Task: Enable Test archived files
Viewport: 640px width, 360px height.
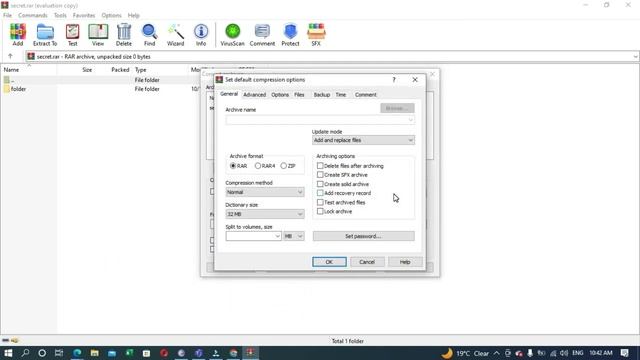Action: click(320, 202)
